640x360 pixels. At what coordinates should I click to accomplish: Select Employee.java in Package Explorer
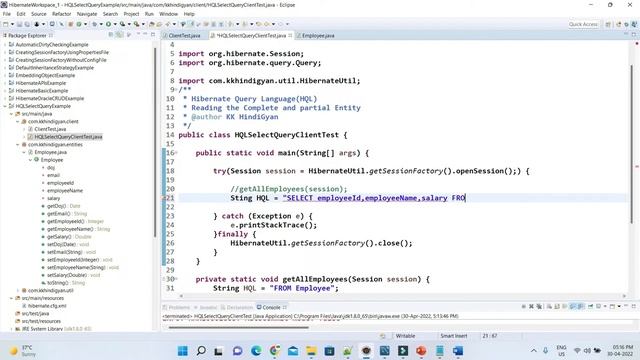50,152
